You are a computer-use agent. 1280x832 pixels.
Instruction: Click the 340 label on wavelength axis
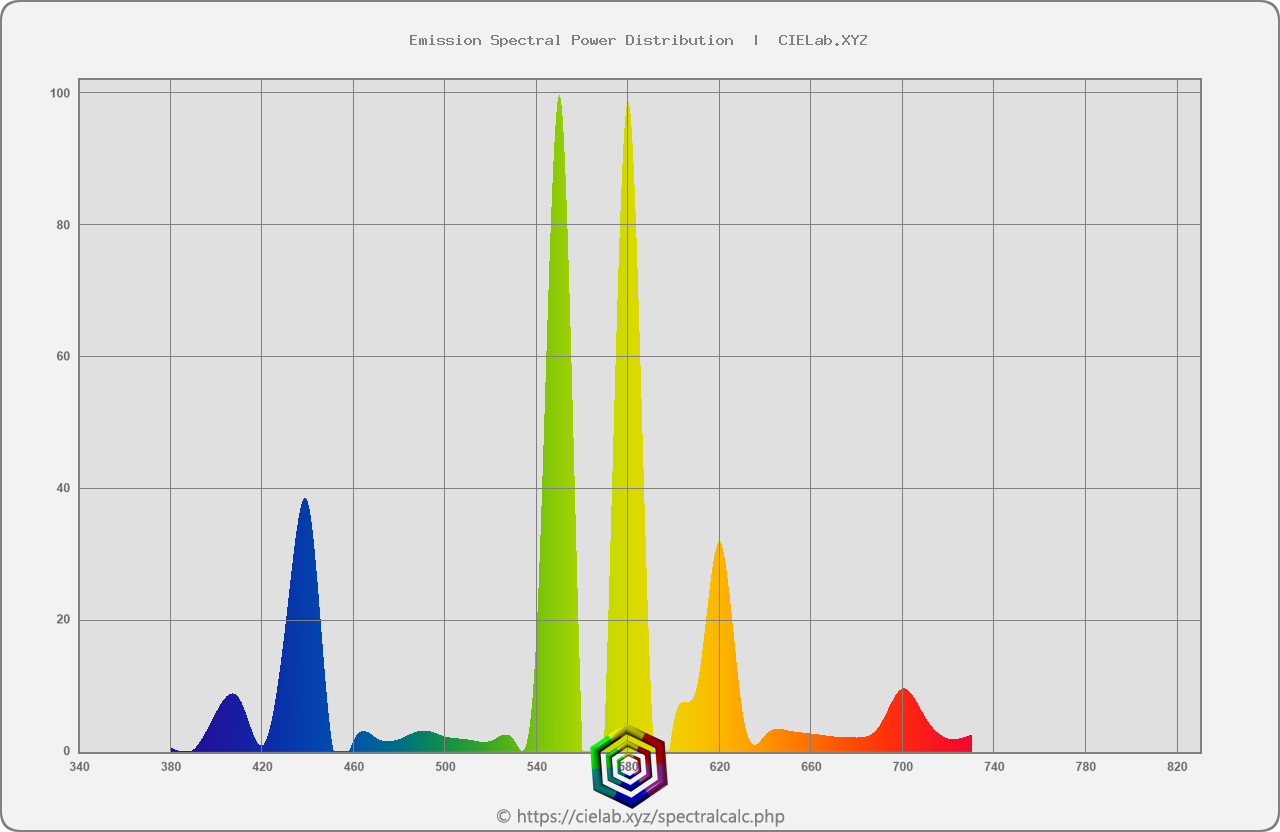click(79, 767)
